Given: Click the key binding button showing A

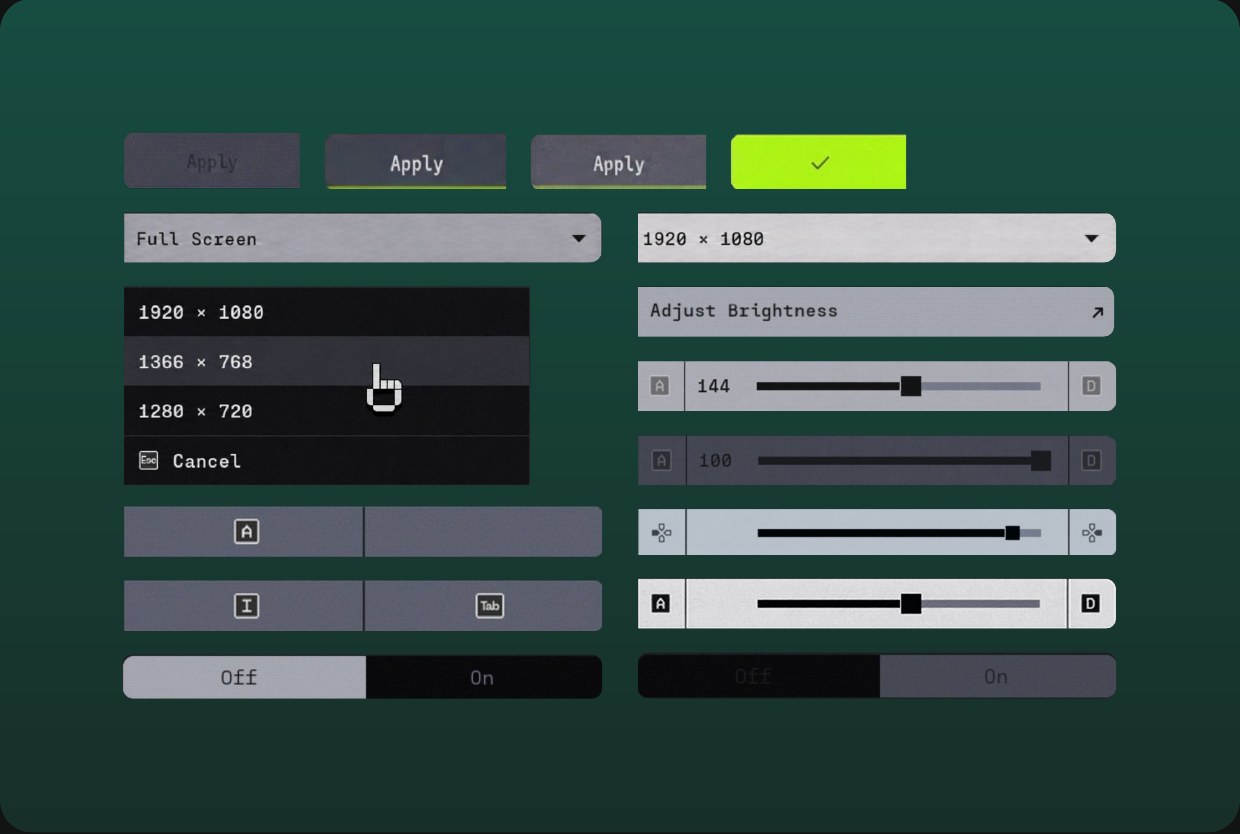Looking at the screenshot, I should [x=243, y=532].
